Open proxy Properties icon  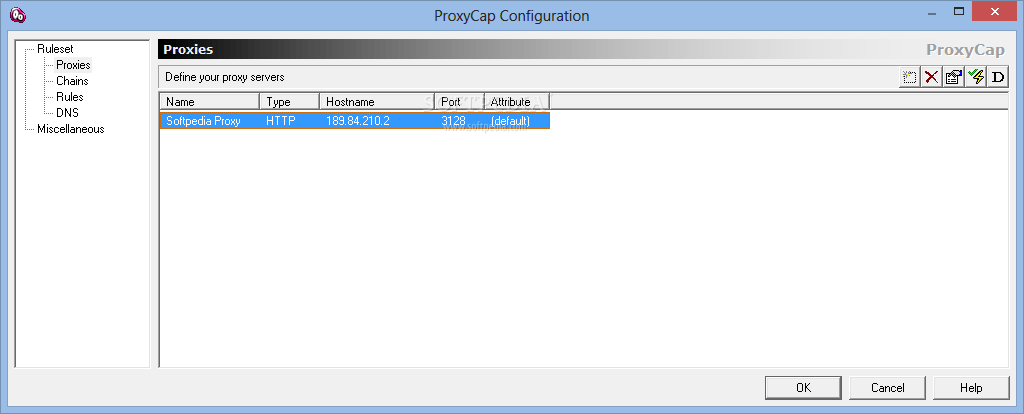953,77
